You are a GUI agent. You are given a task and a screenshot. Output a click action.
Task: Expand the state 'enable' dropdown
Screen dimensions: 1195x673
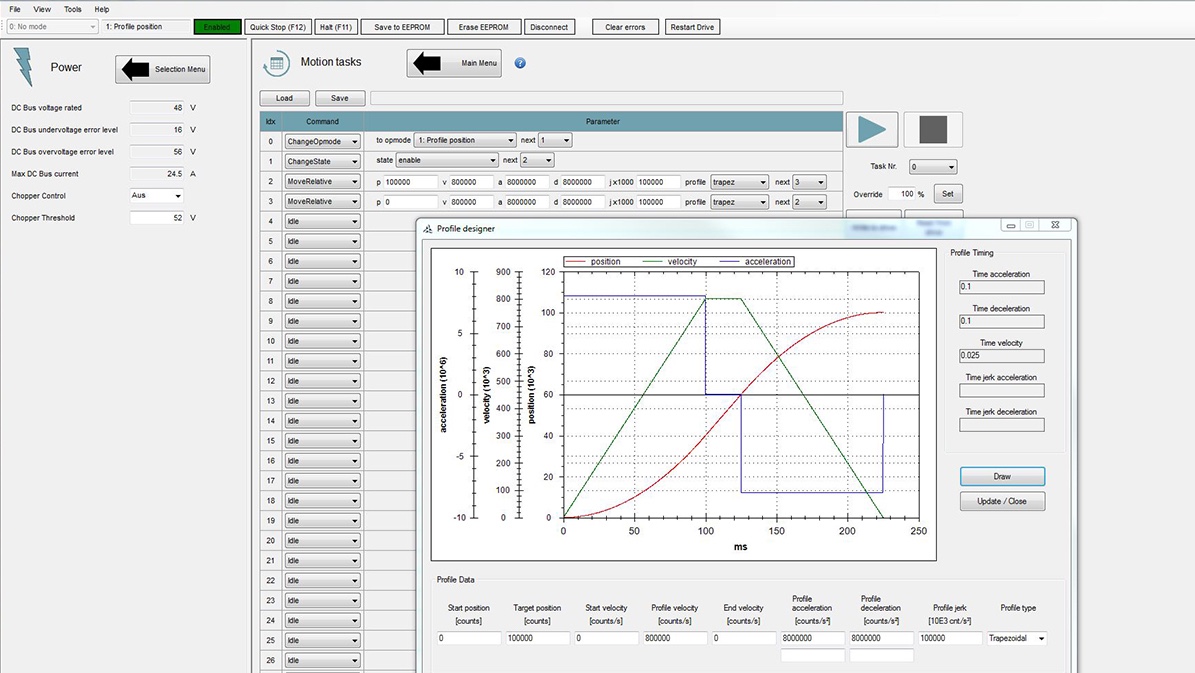tap(447, 160)
